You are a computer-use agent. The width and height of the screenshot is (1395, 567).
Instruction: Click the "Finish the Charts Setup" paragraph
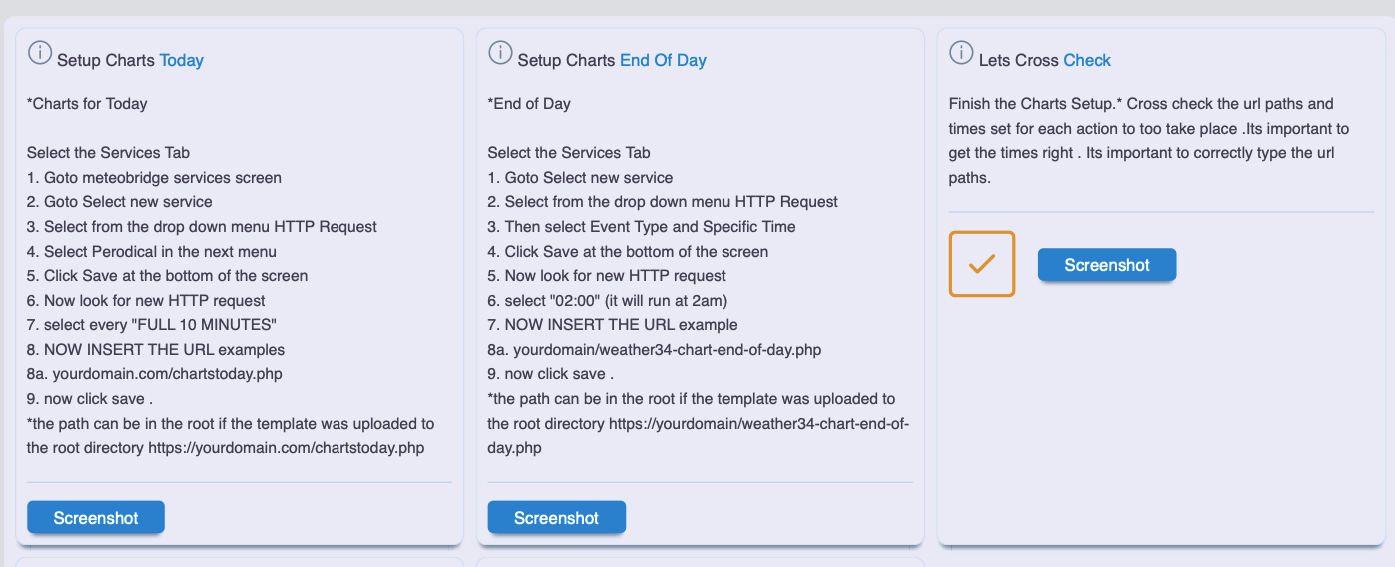1148,141
